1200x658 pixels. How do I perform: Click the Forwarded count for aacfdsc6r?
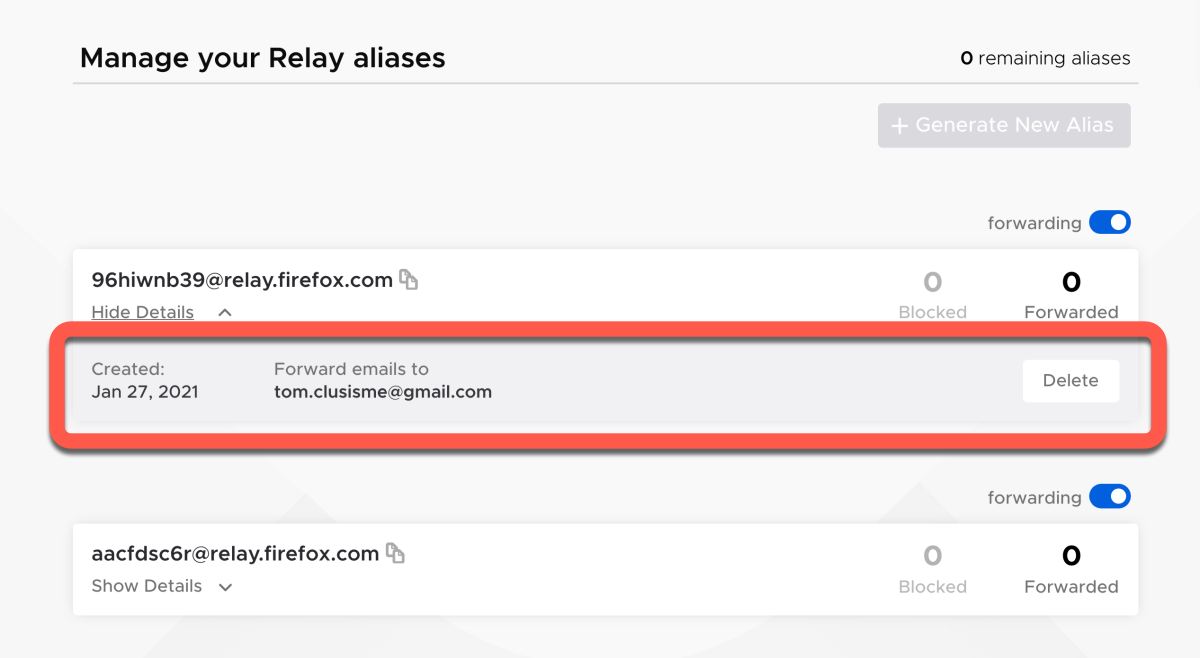pyautogui.click(x=1070, y=556)
